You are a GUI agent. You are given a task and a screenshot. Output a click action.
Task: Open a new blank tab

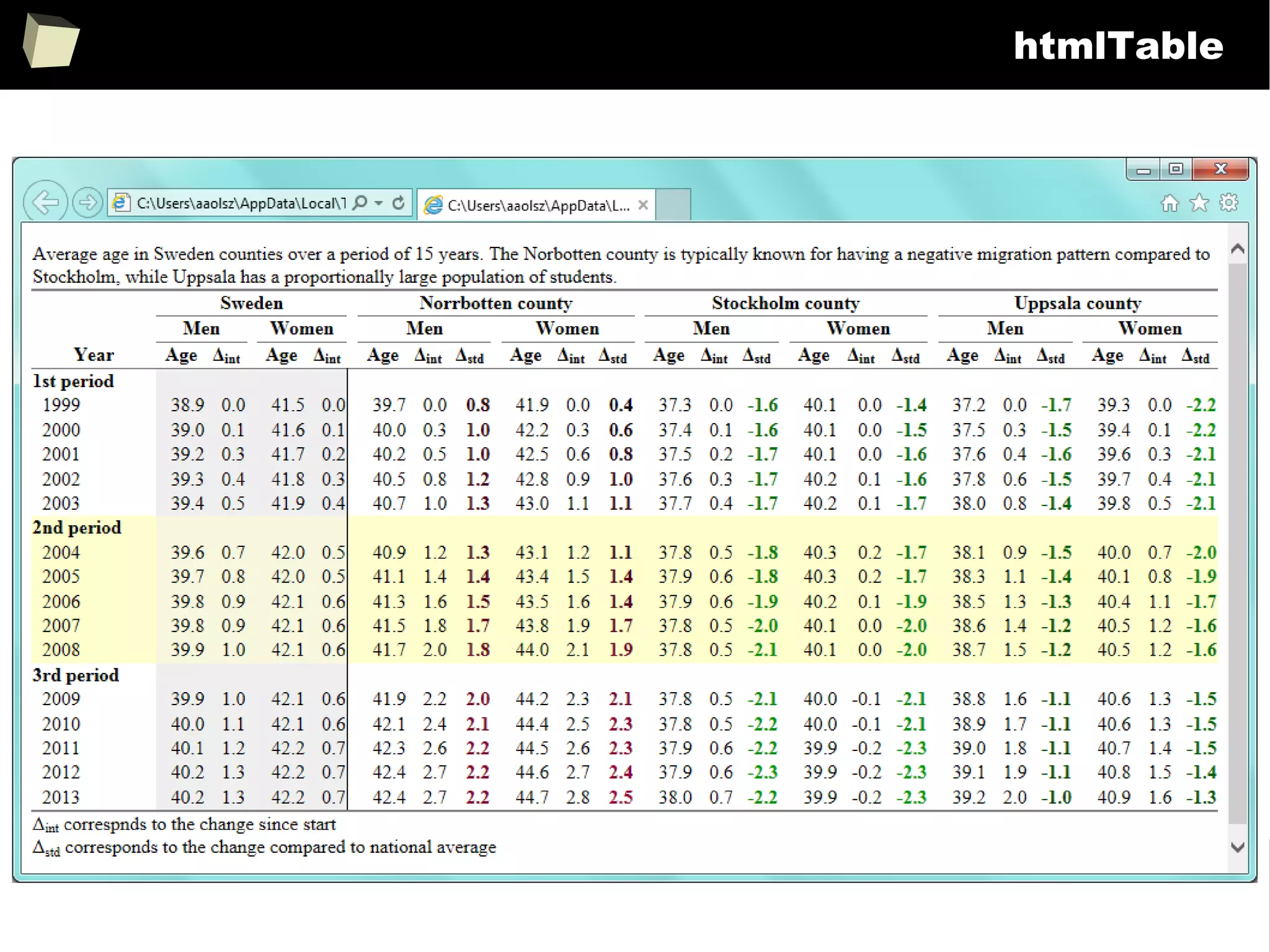[673, 205]
